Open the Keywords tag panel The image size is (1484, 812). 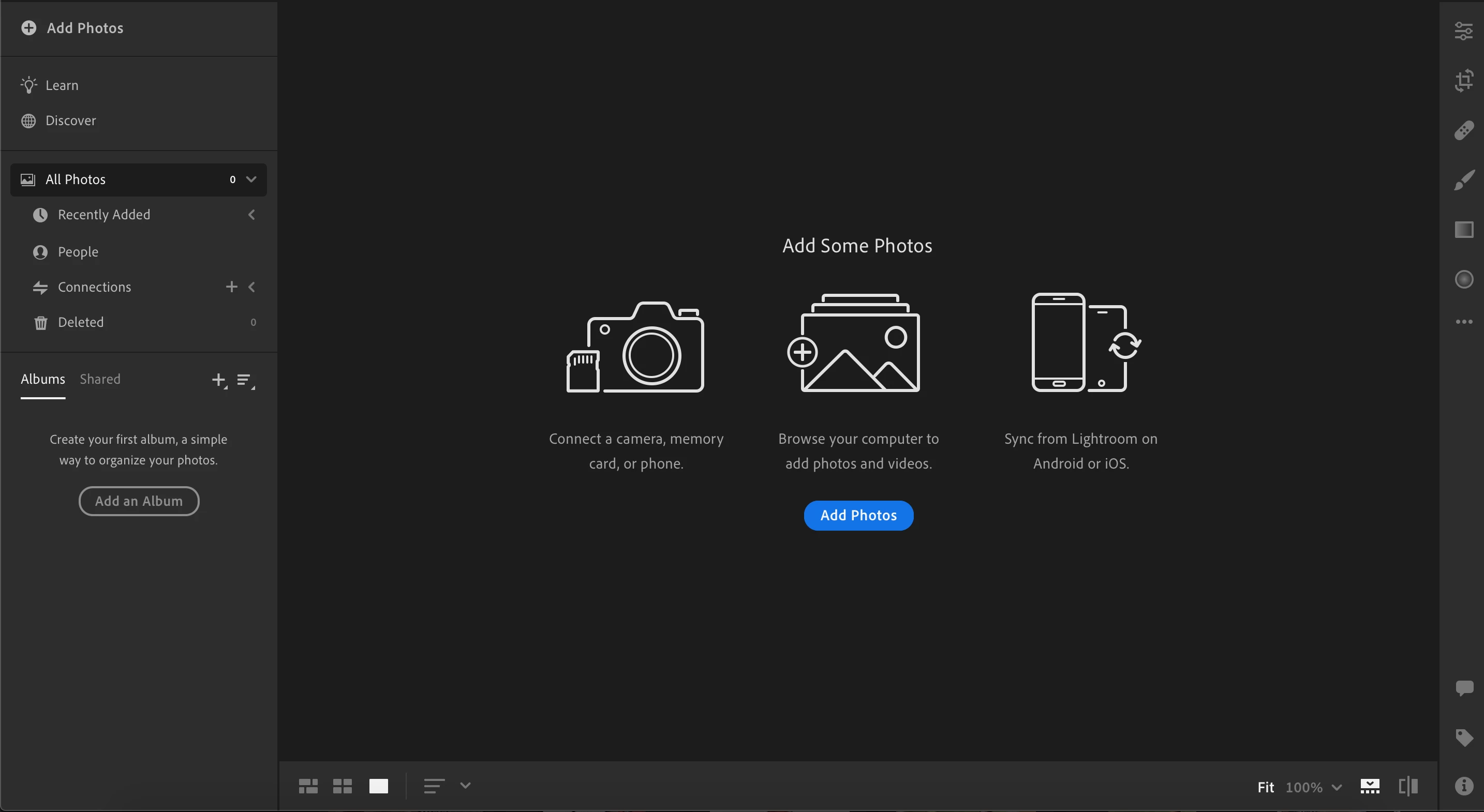click(1464, 738)
